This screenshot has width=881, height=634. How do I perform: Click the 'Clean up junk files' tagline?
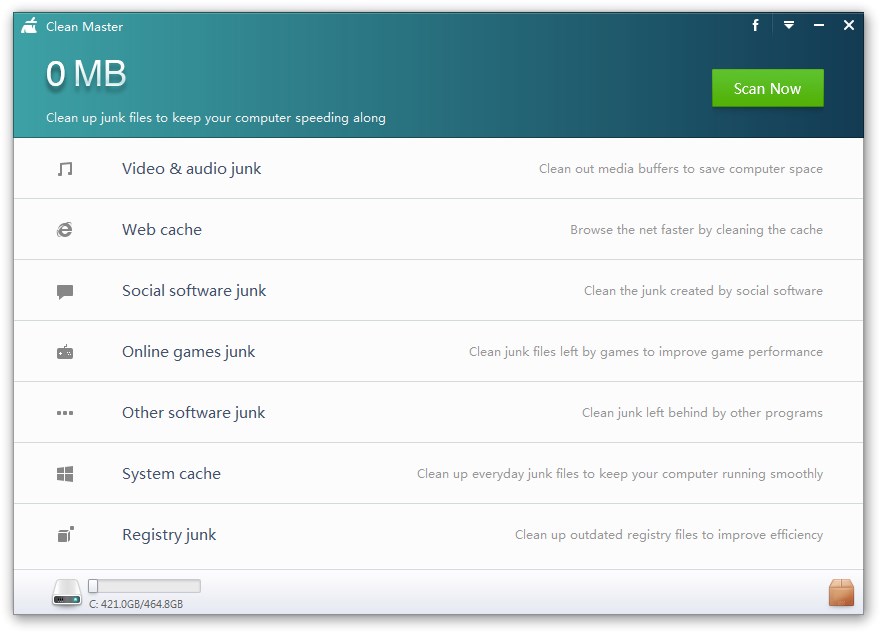(216, 117)
